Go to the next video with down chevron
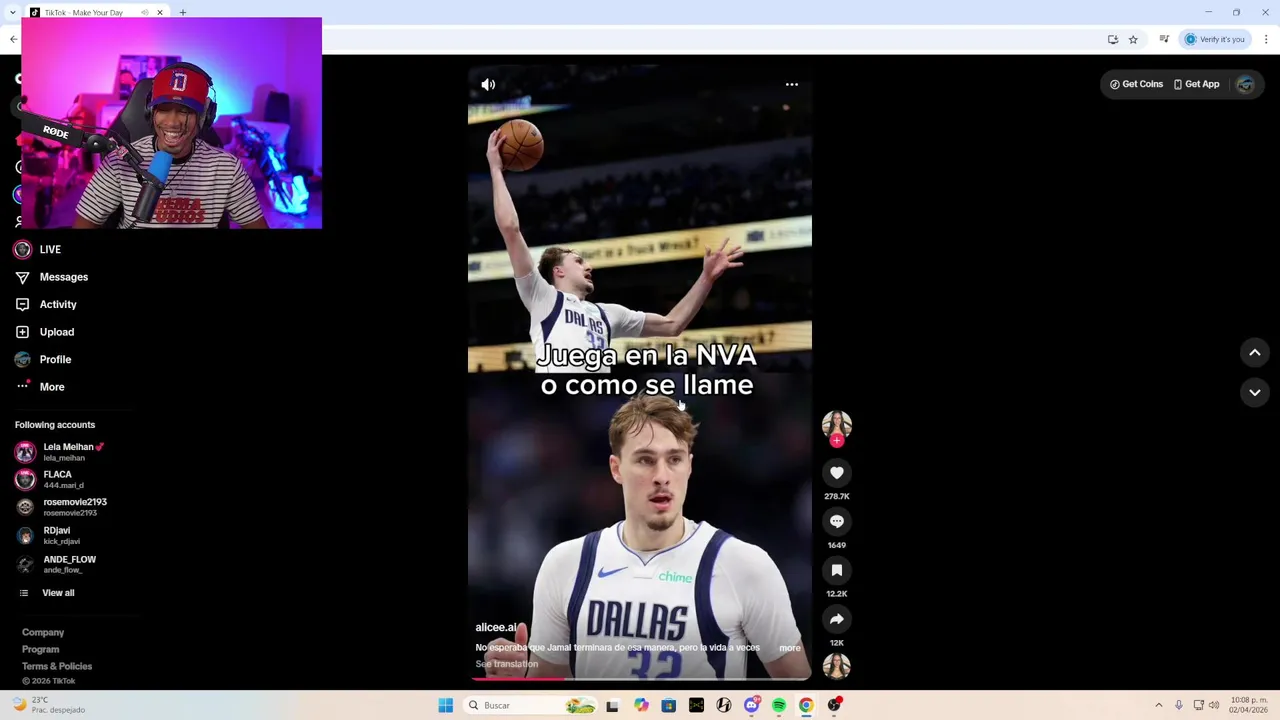1280x720 pixels. pyautogui.click(x=1255, y=392)
